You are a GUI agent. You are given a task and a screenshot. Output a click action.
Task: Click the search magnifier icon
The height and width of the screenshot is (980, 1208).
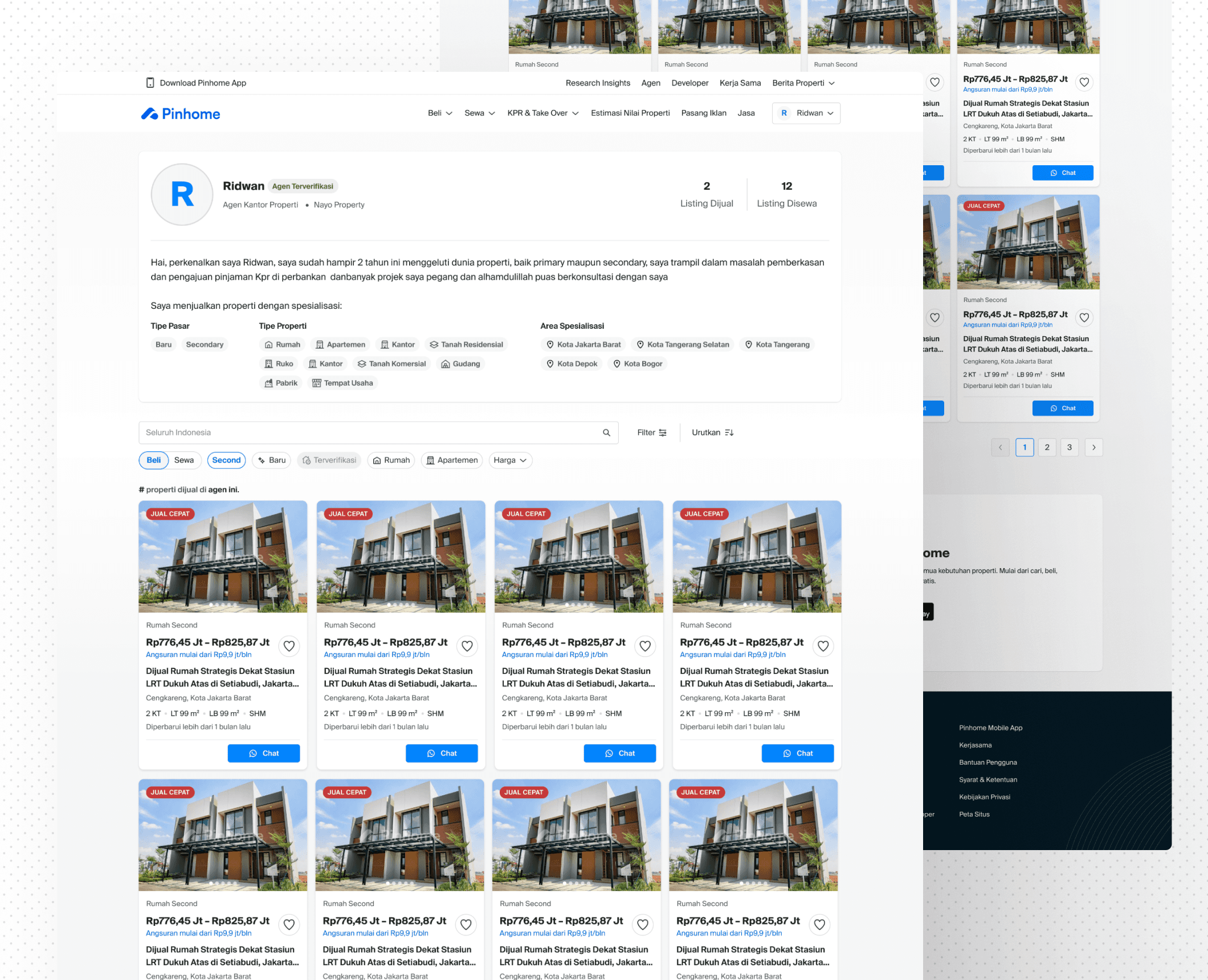click(606, 433)
